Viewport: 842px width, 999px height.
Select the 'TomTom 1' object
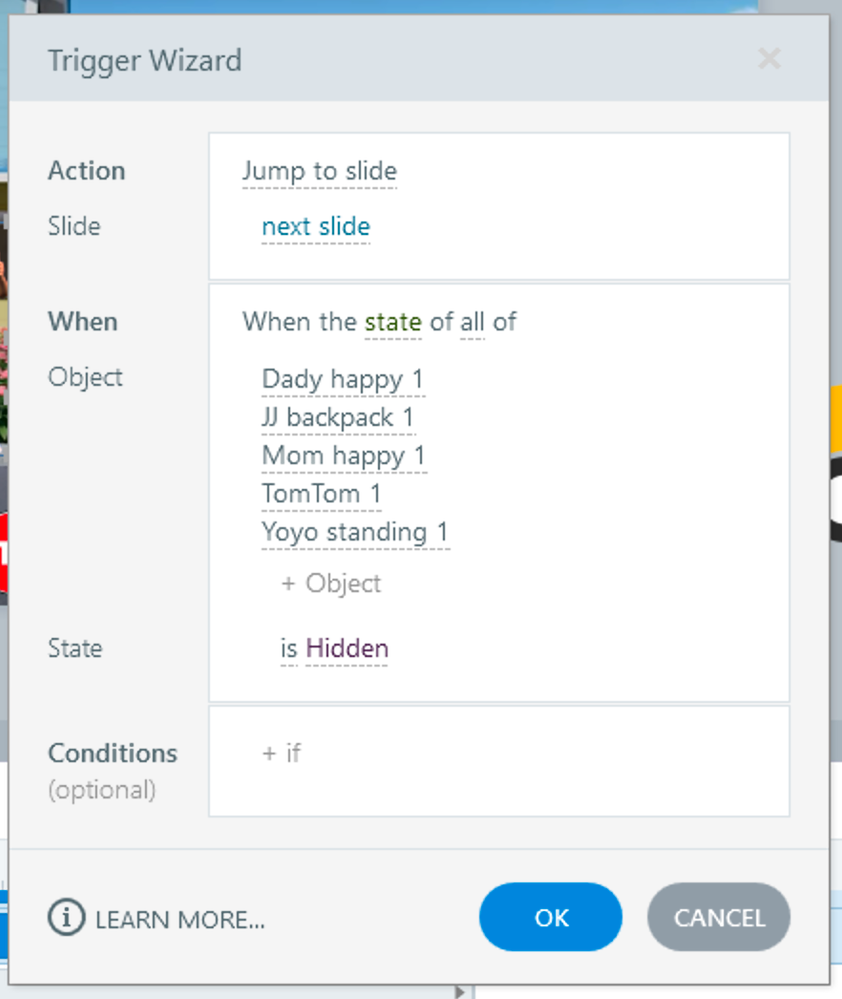321,494
